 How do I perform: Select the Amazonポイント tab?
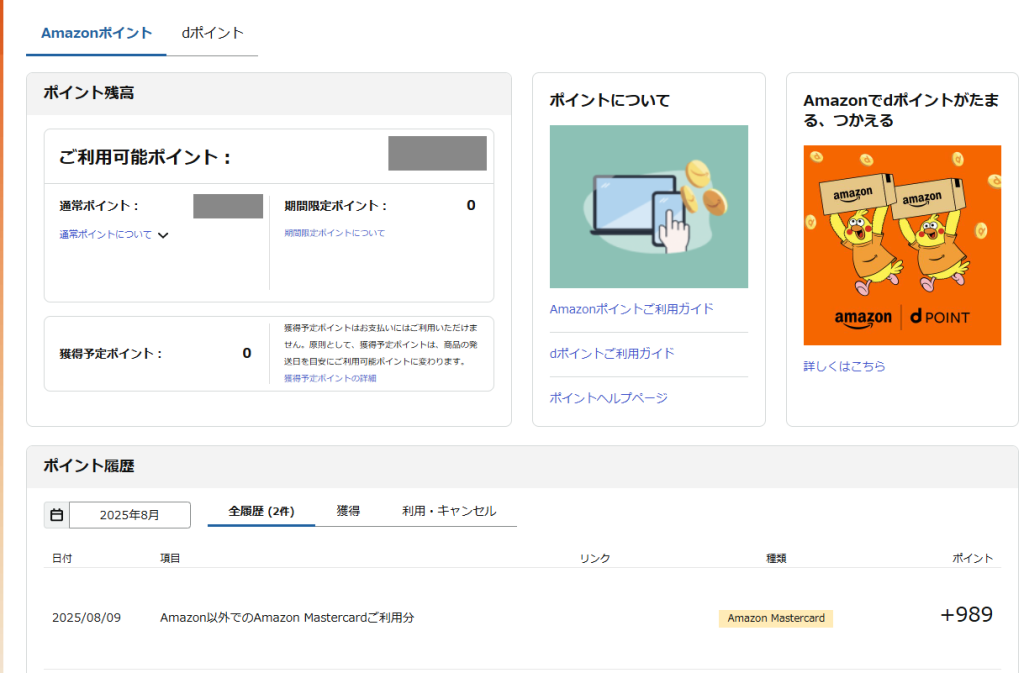[96, 33]
